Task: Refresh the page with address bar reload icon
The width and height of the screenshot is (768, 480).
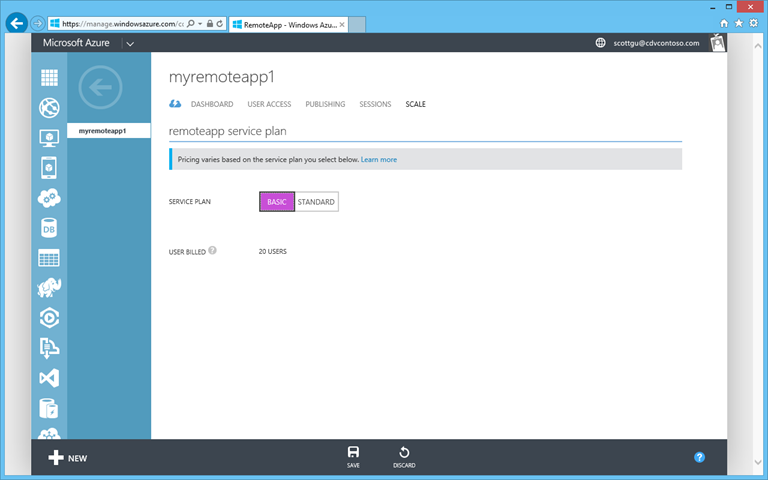Action: 220,23
